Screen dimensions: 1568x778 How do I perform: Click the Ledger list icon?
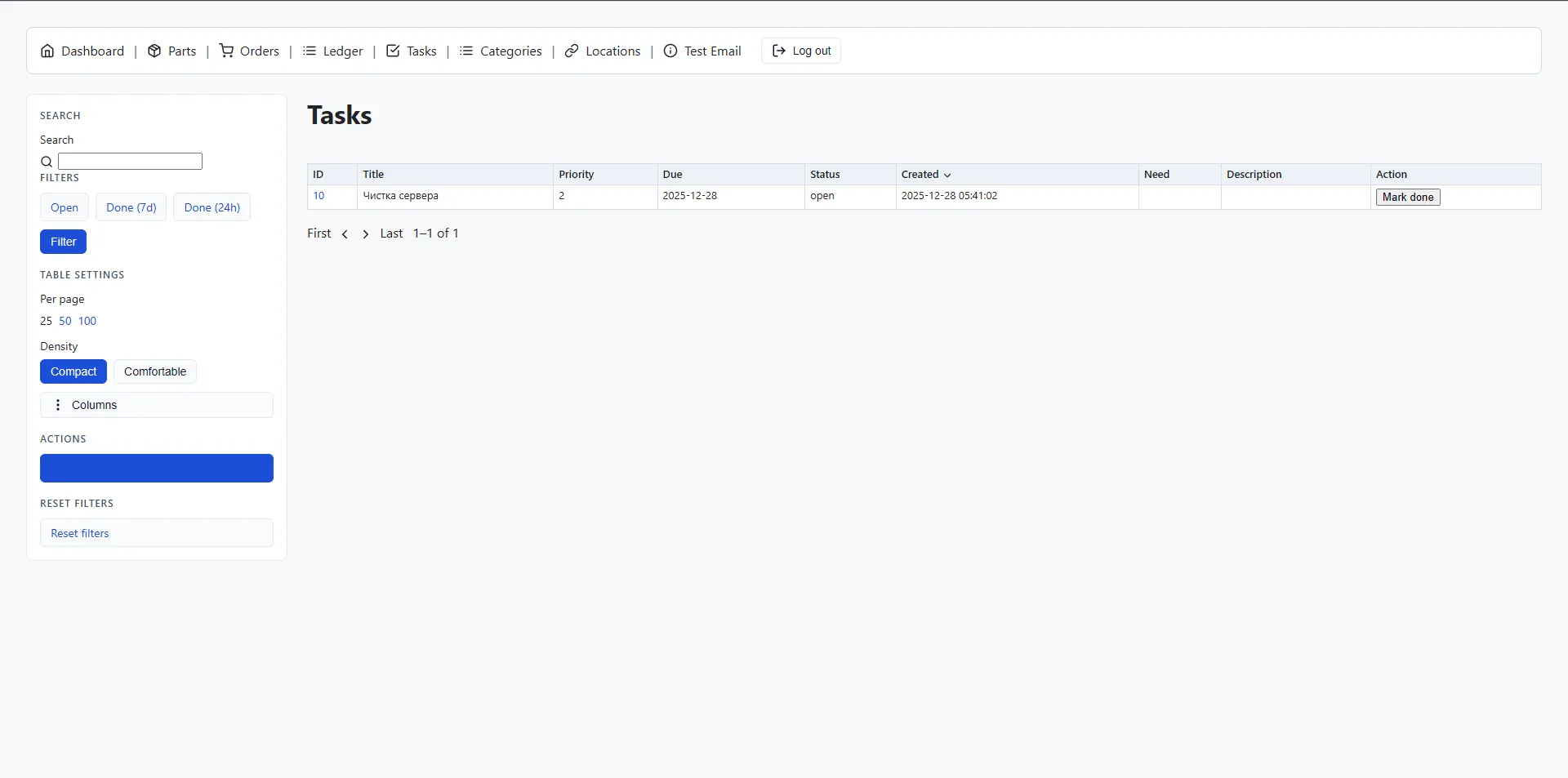[x=310, y=51]
